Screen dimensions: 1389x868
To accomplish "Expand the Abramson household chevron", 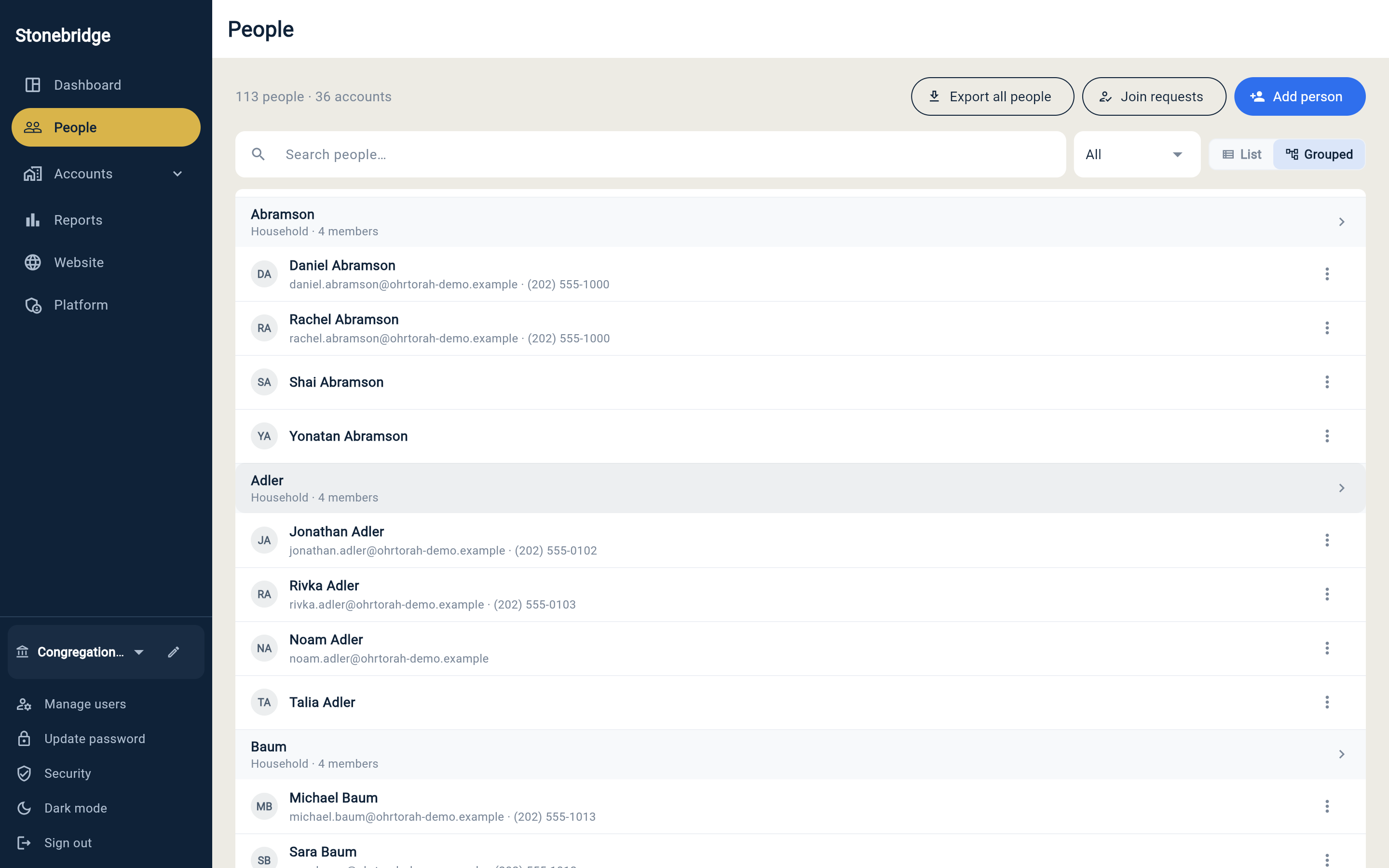I will tap(1341, 222).
